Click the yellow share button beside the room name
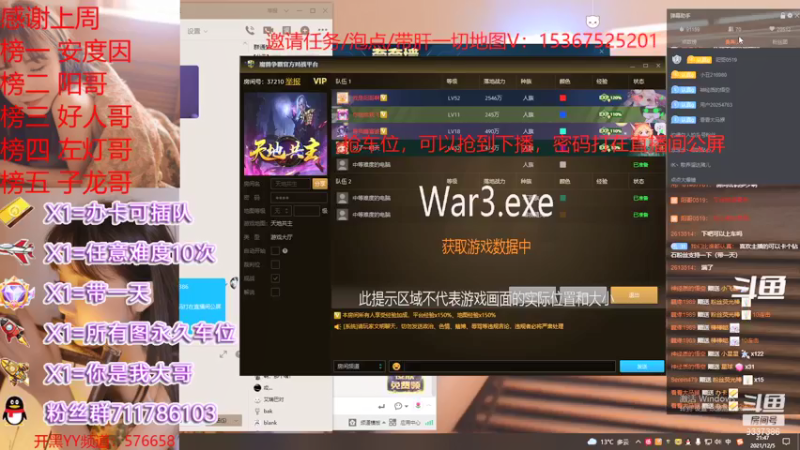The height and width of the screenshot is (450, 800). [x=319, y=184]
